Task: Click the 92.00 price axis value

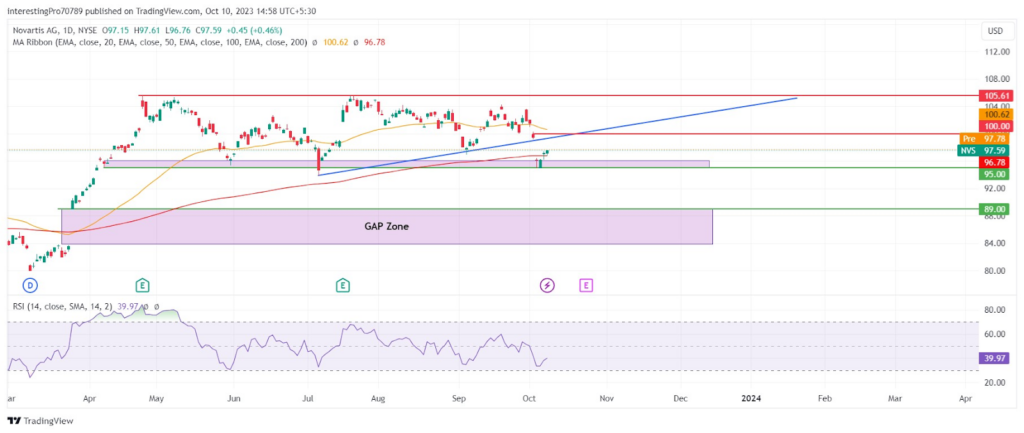Action: [x=997, y=188]
